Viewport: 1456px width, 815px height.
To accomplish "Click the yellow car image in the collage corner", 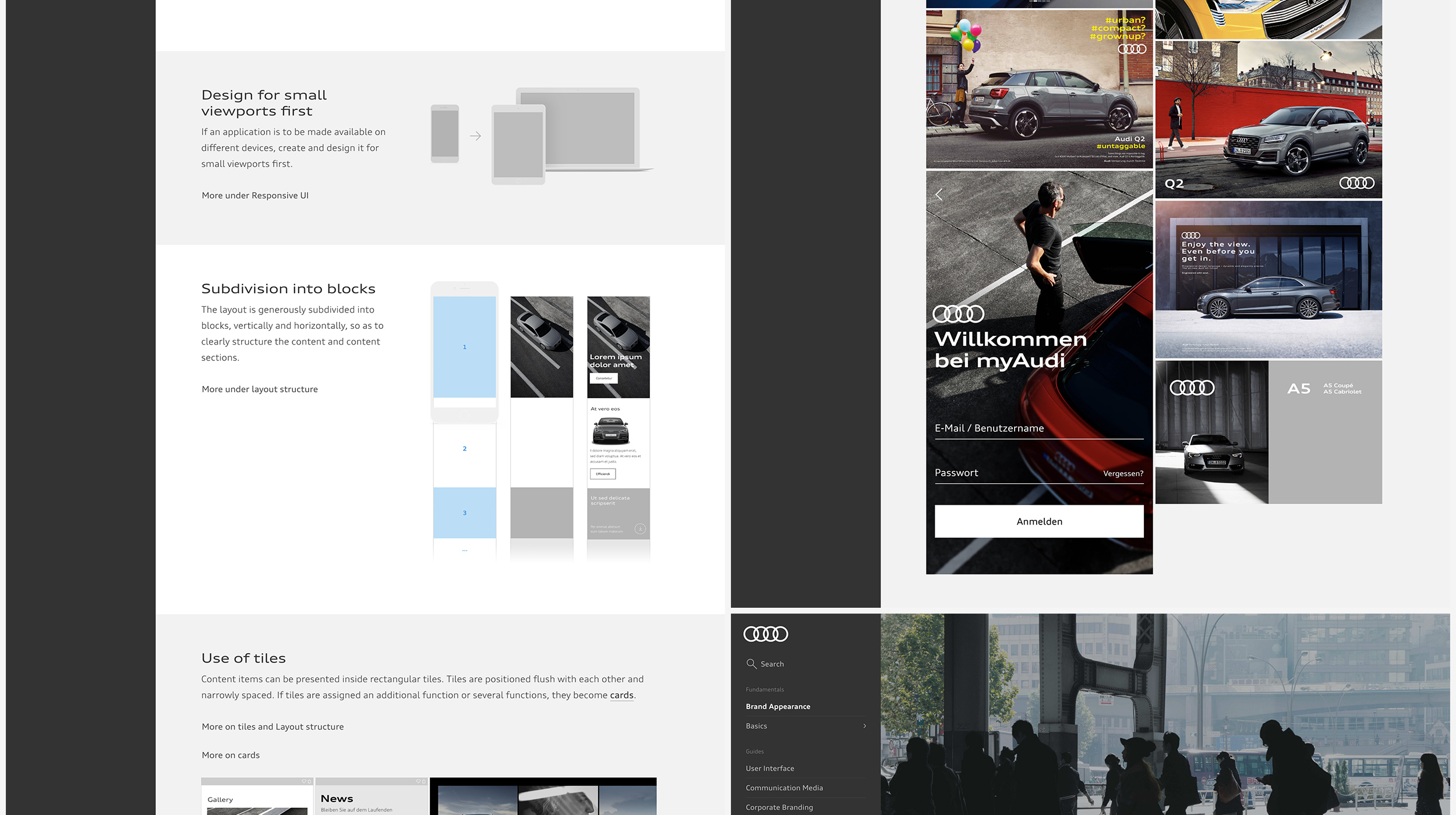I will click(x=1268, y=19).
